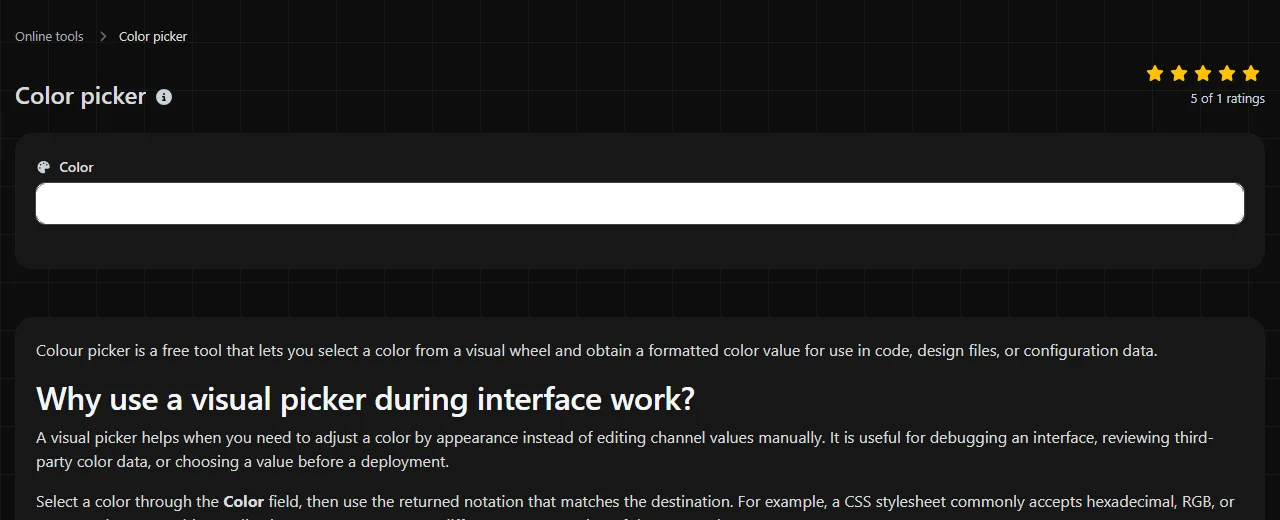
Task: Open the Online tools breadcrumb link
Action: point(49,36)
